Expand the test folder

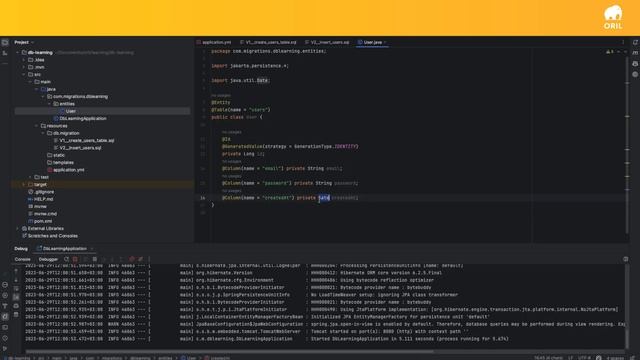pyautogui.click(x=31, y=177)
